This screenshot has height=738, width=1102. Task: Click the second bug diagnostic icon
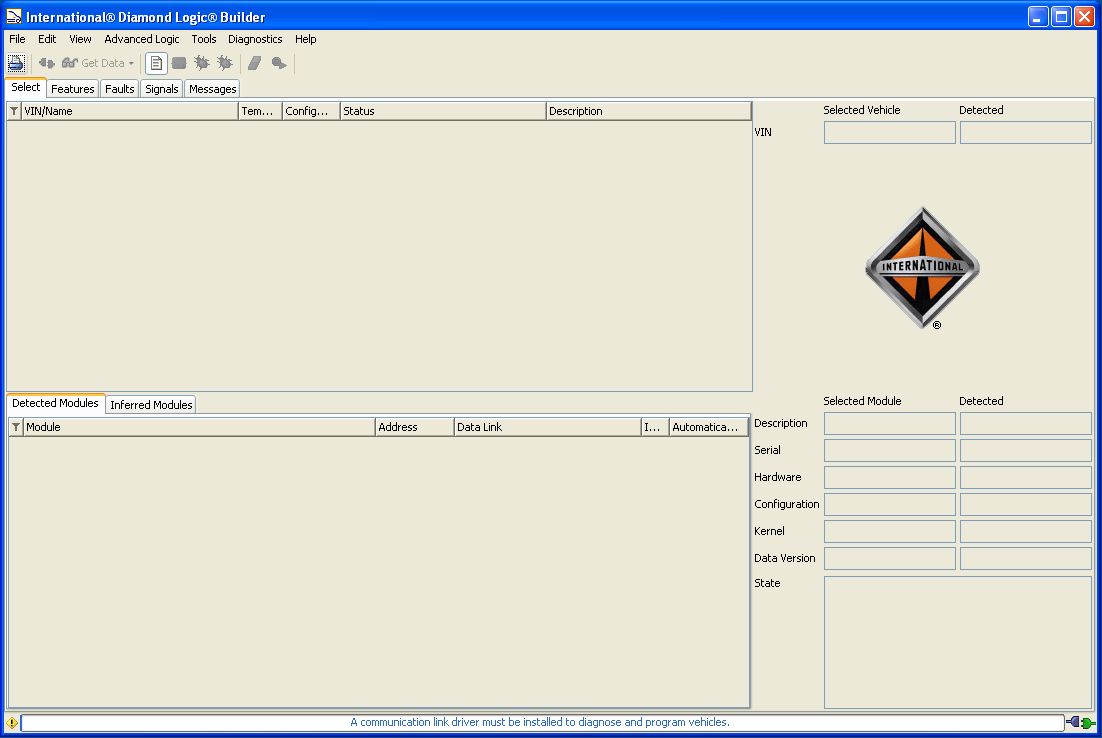(x=225, y=63)
